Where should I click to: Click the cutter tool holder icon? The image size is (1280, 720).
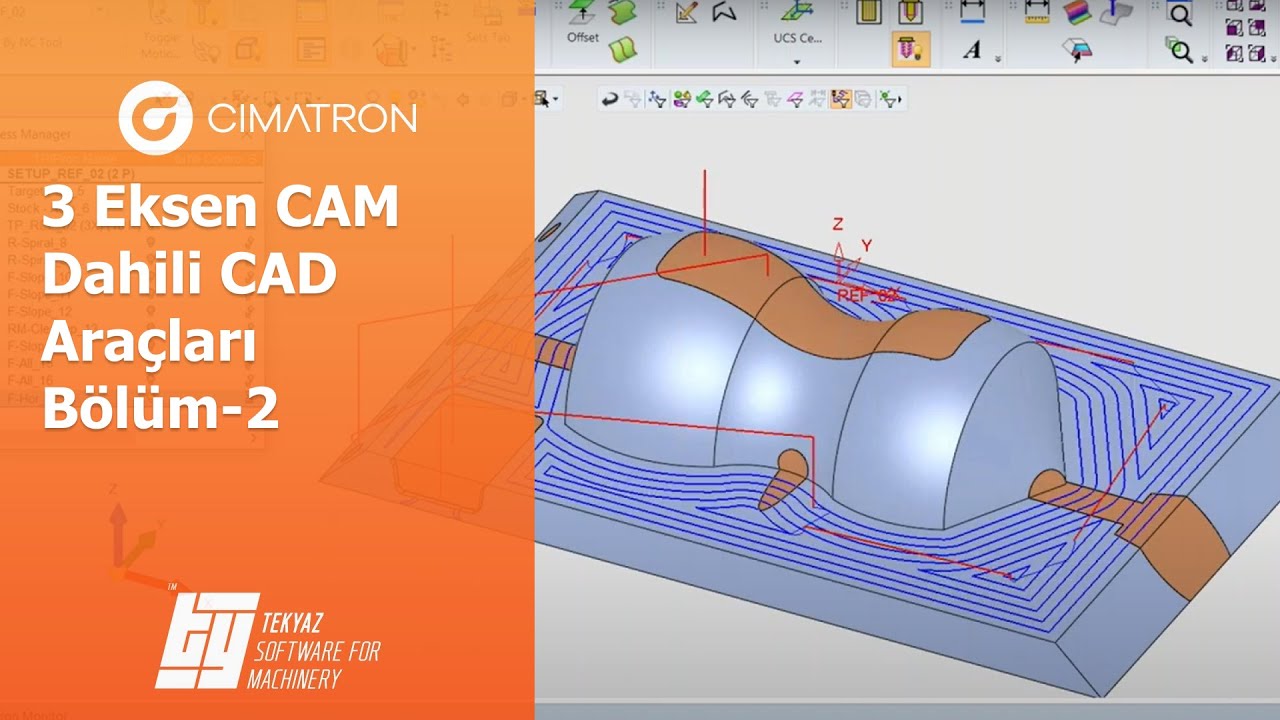pos(909,12)
